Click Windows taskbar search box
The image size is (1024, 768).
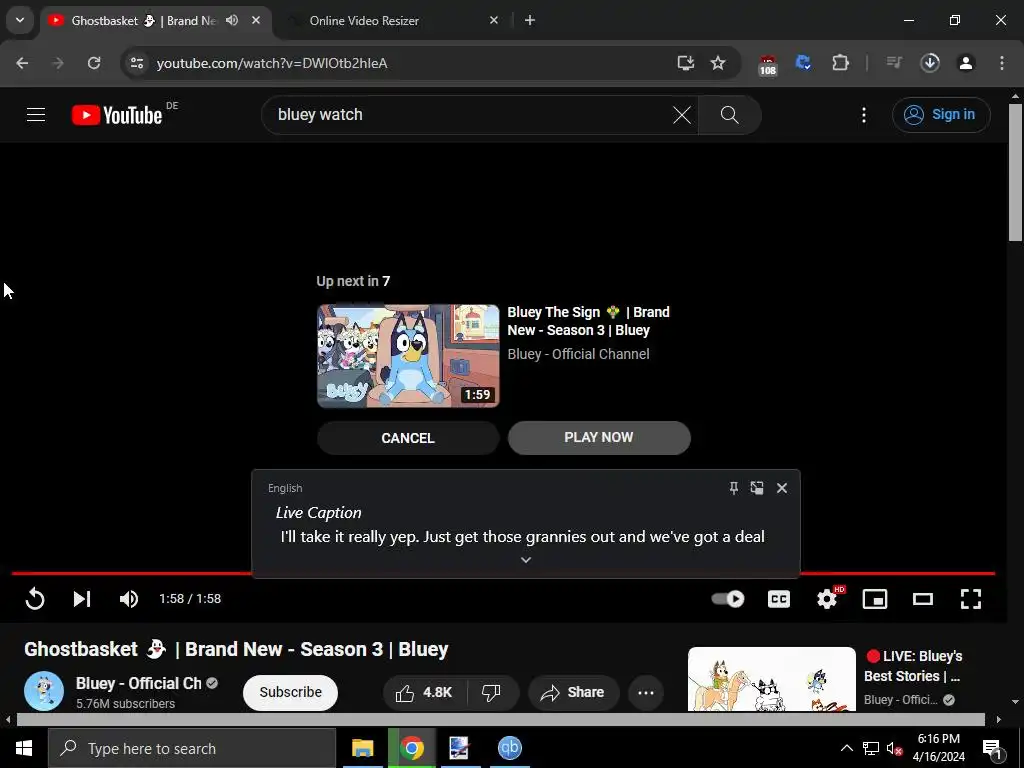(x=192, y=748)
